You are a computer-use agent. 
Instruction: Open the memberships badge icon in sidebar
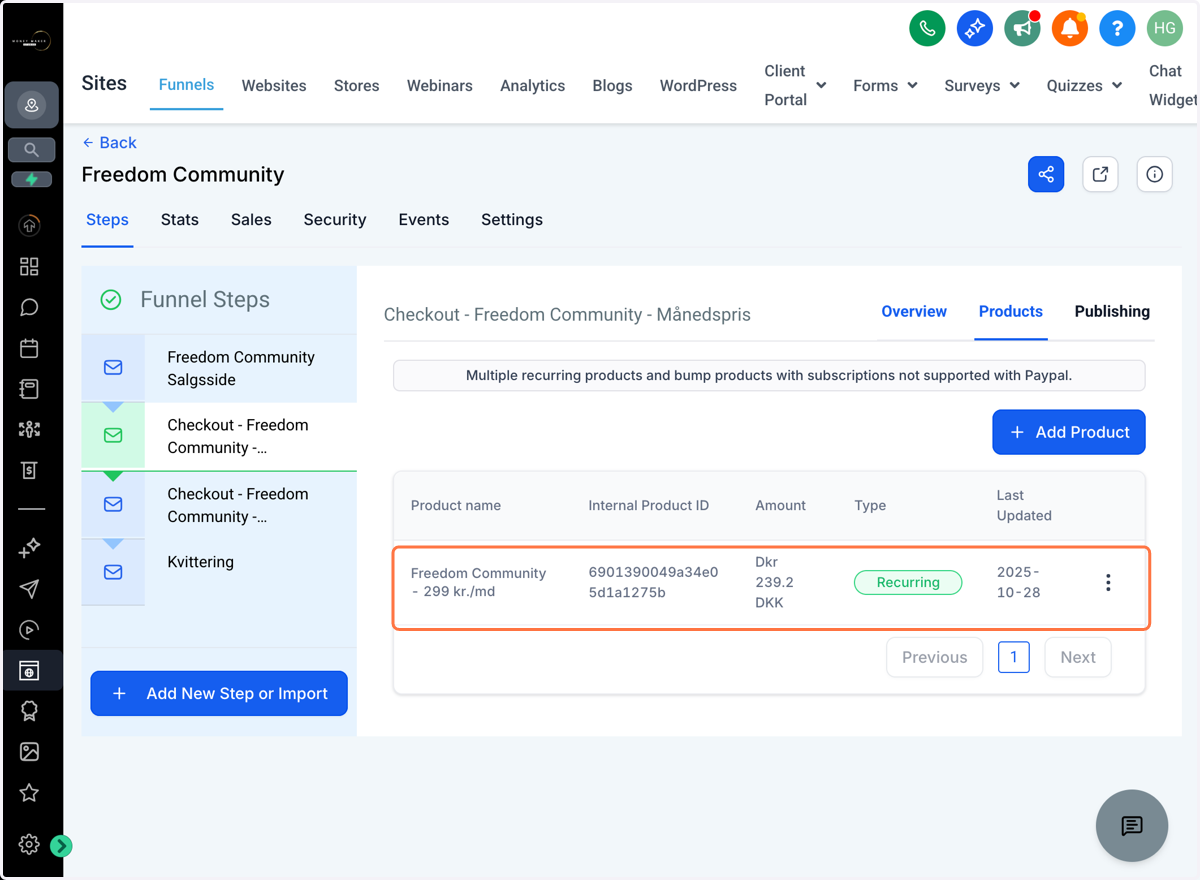click(29, 711)
